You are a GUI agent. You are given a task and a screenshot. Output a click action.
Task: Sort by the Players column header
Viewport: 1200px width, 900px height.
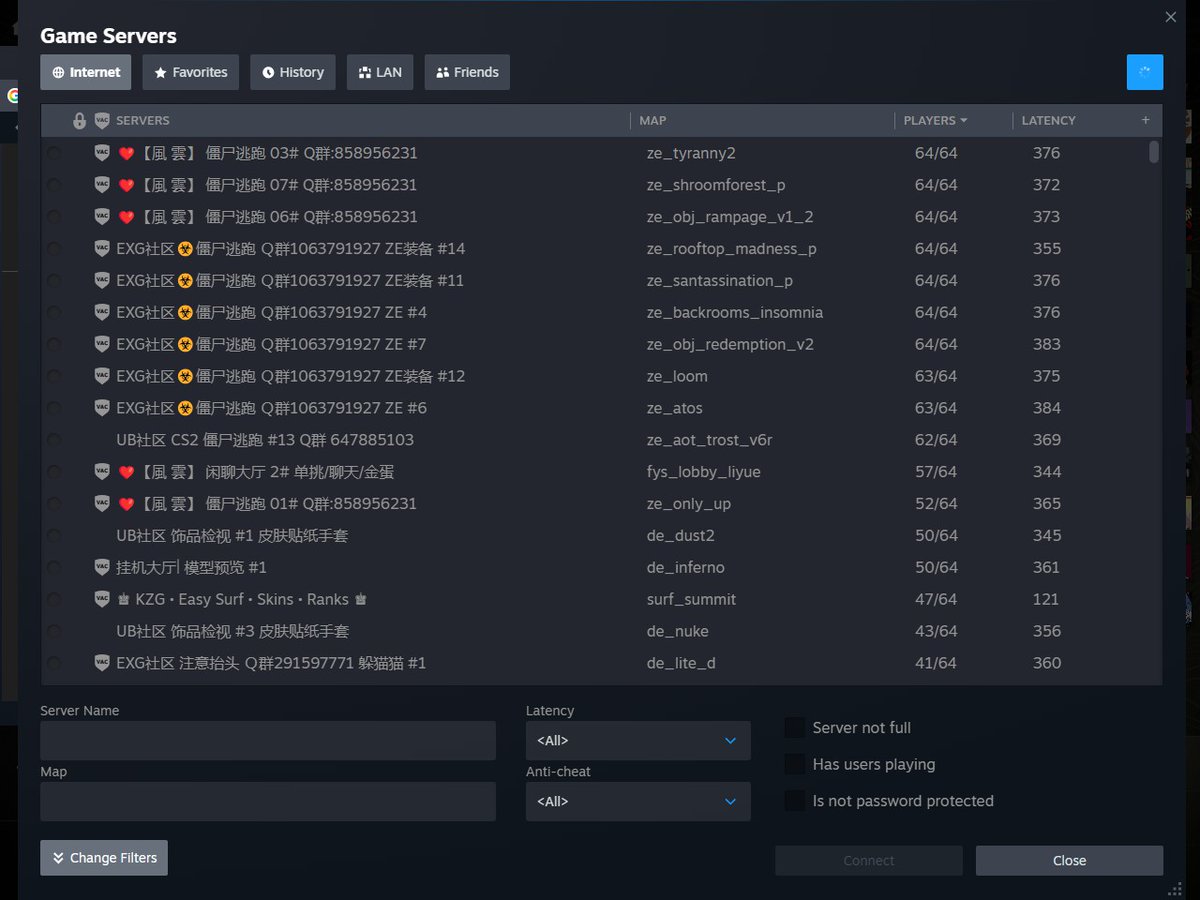[935, 120]
